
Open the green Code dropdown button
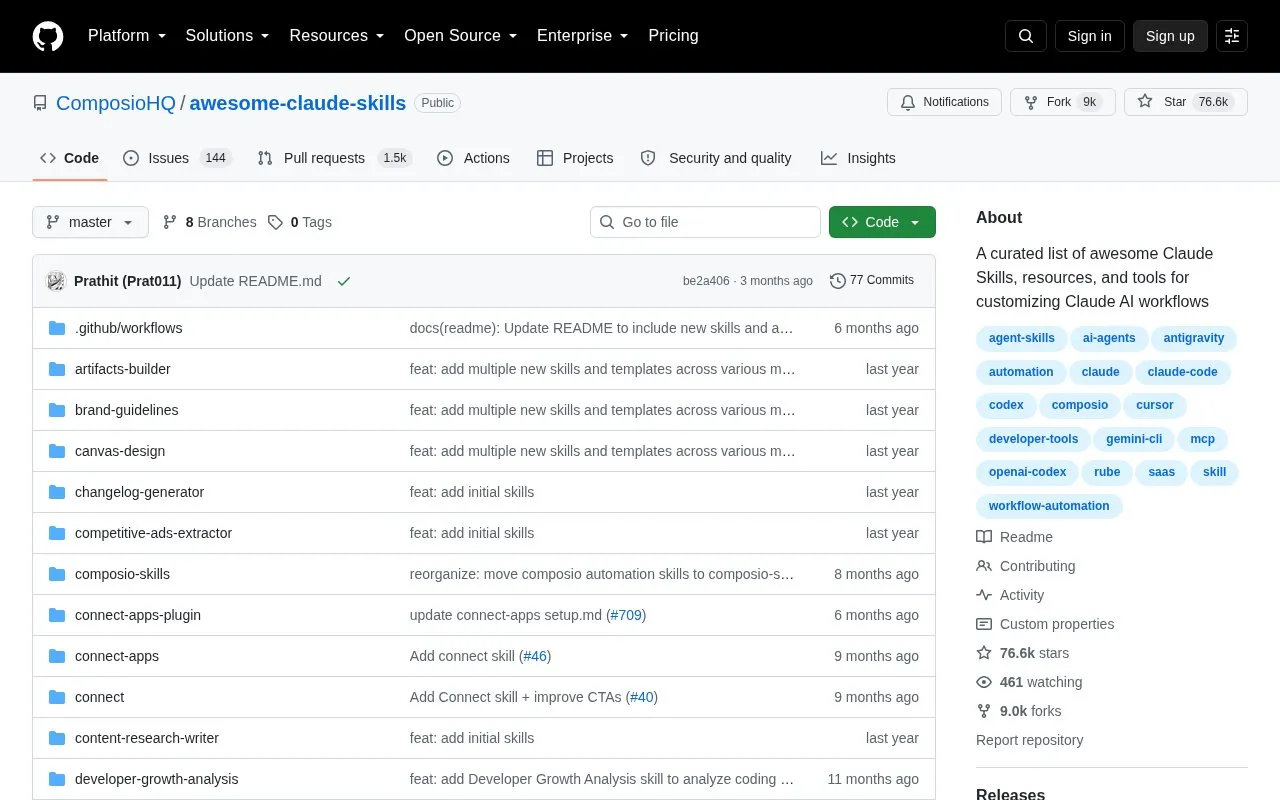click(882, 222)
